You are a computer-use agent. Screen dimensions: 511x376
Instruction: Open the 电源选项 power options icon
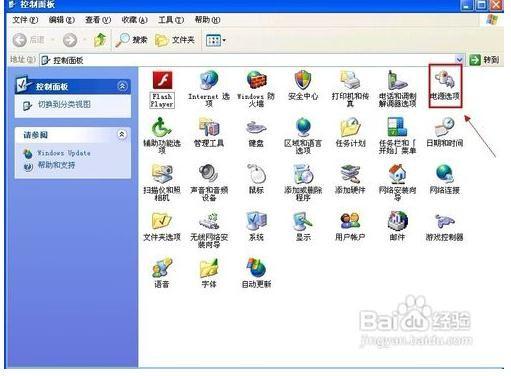coord(445,86)
